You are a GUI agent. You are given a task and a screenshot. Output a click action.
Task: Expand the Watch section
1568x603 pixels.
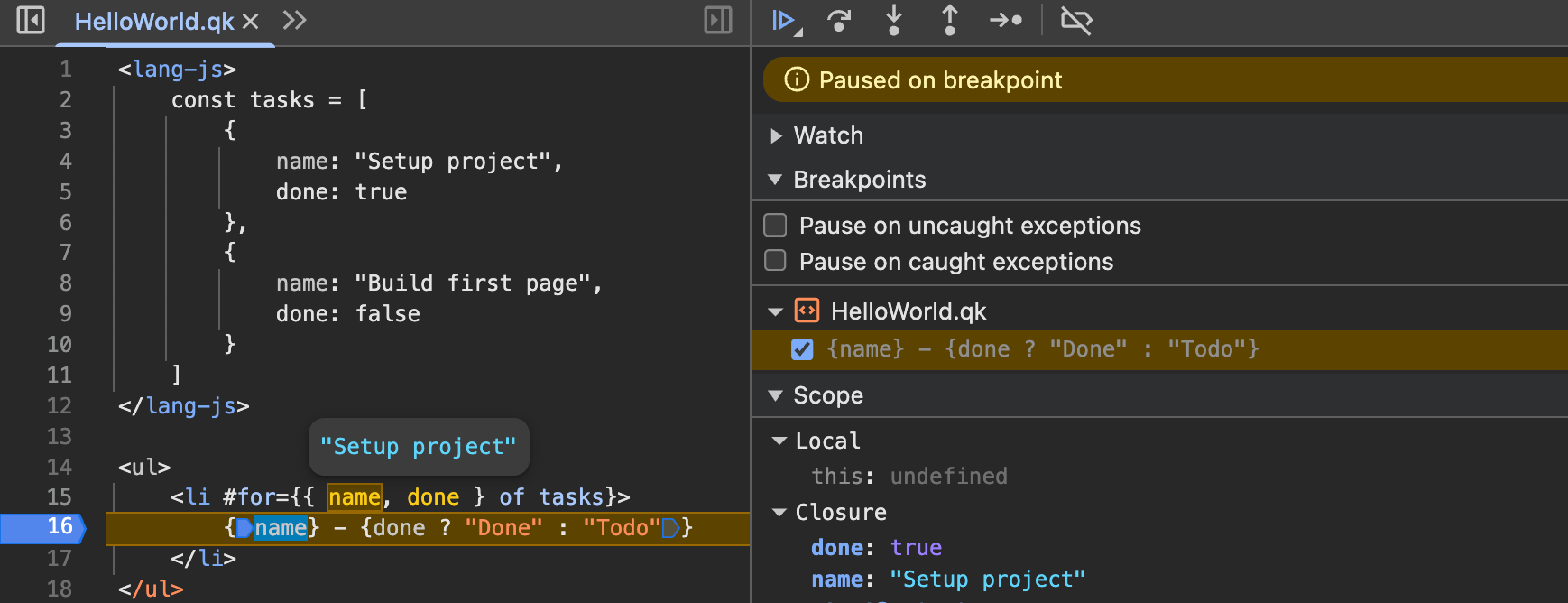pos(776,135)
